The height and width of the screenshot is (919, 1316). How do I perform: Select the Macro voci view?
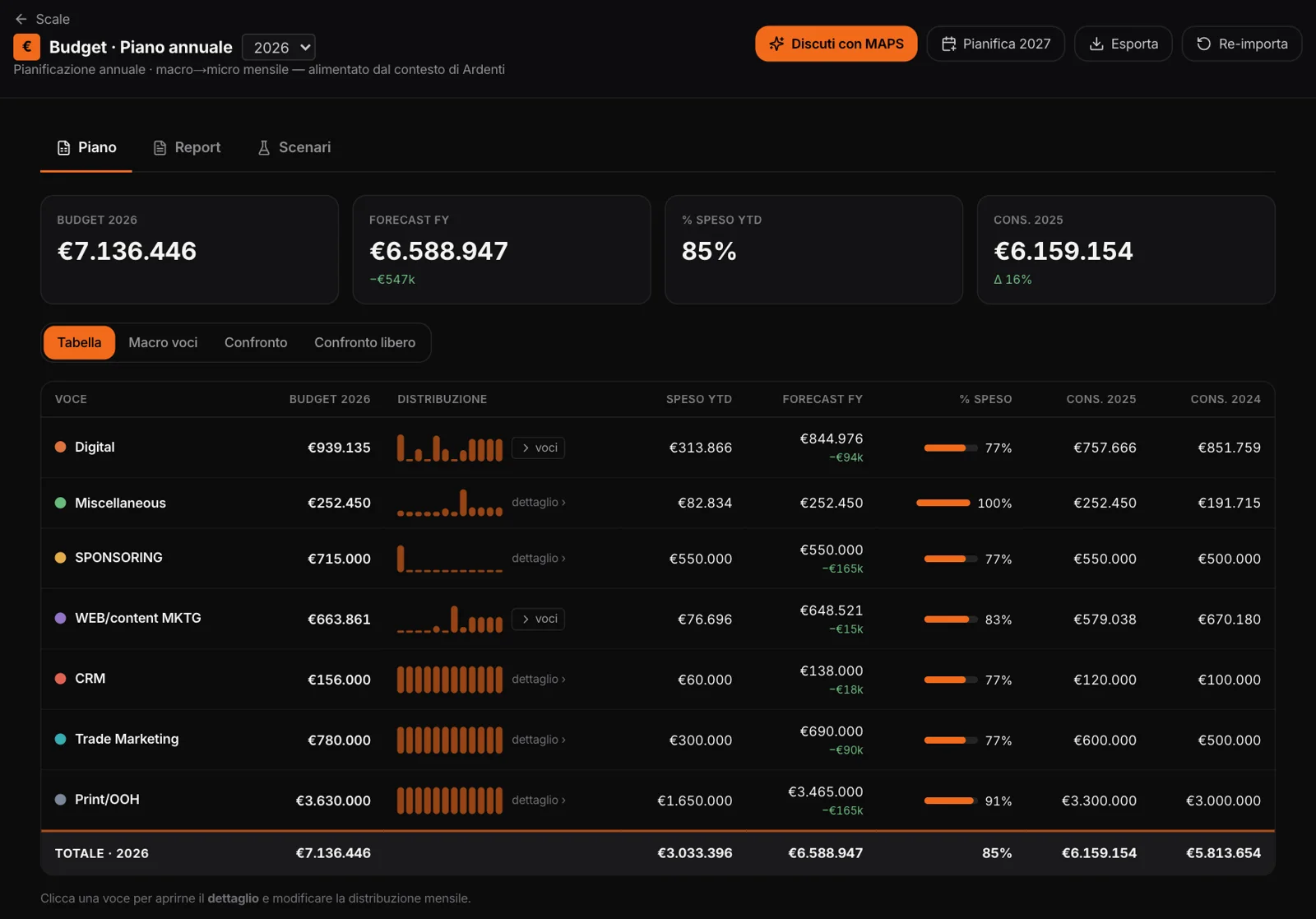tap(163, 342)
